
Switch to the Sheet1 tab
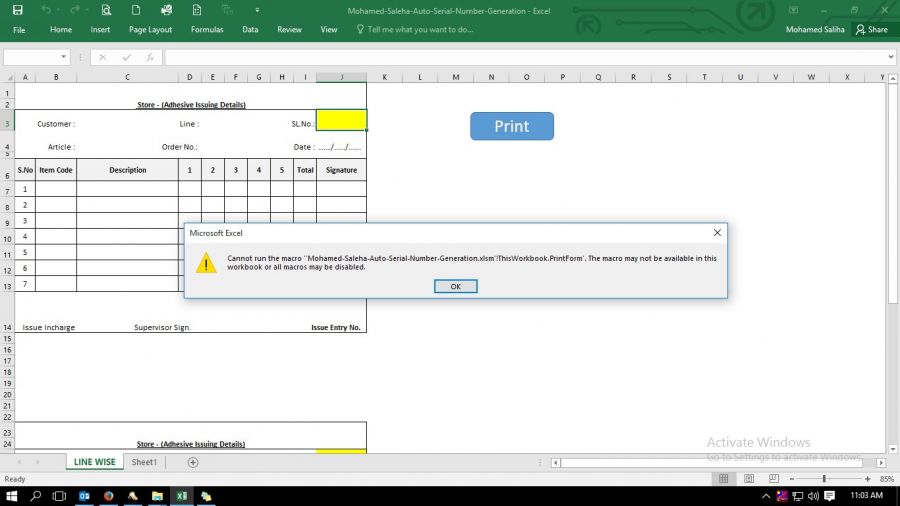(x=144, y=462)
